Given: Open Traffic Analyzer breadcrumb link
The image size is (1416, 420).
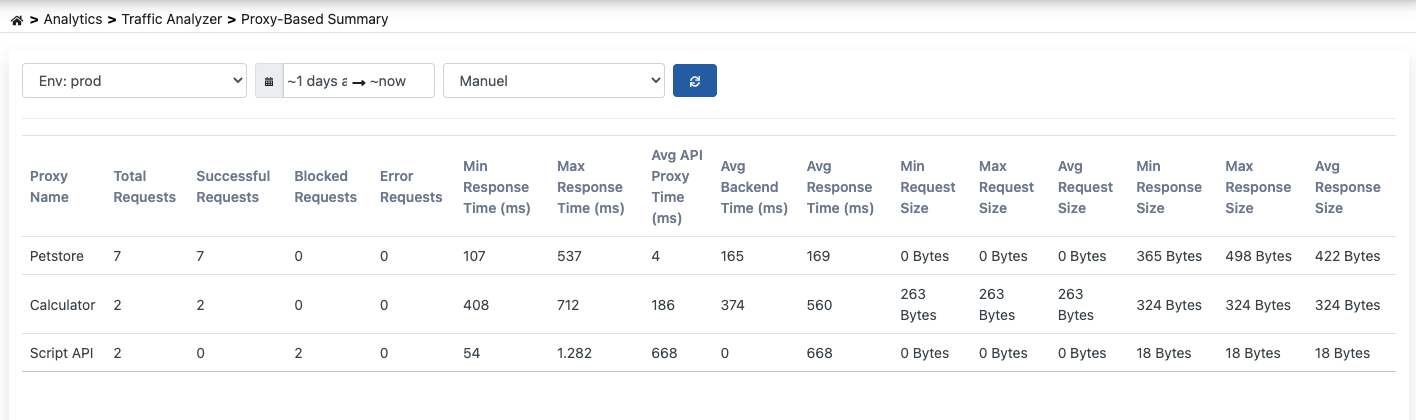Looking at the screenshot, I should (172, 19).
